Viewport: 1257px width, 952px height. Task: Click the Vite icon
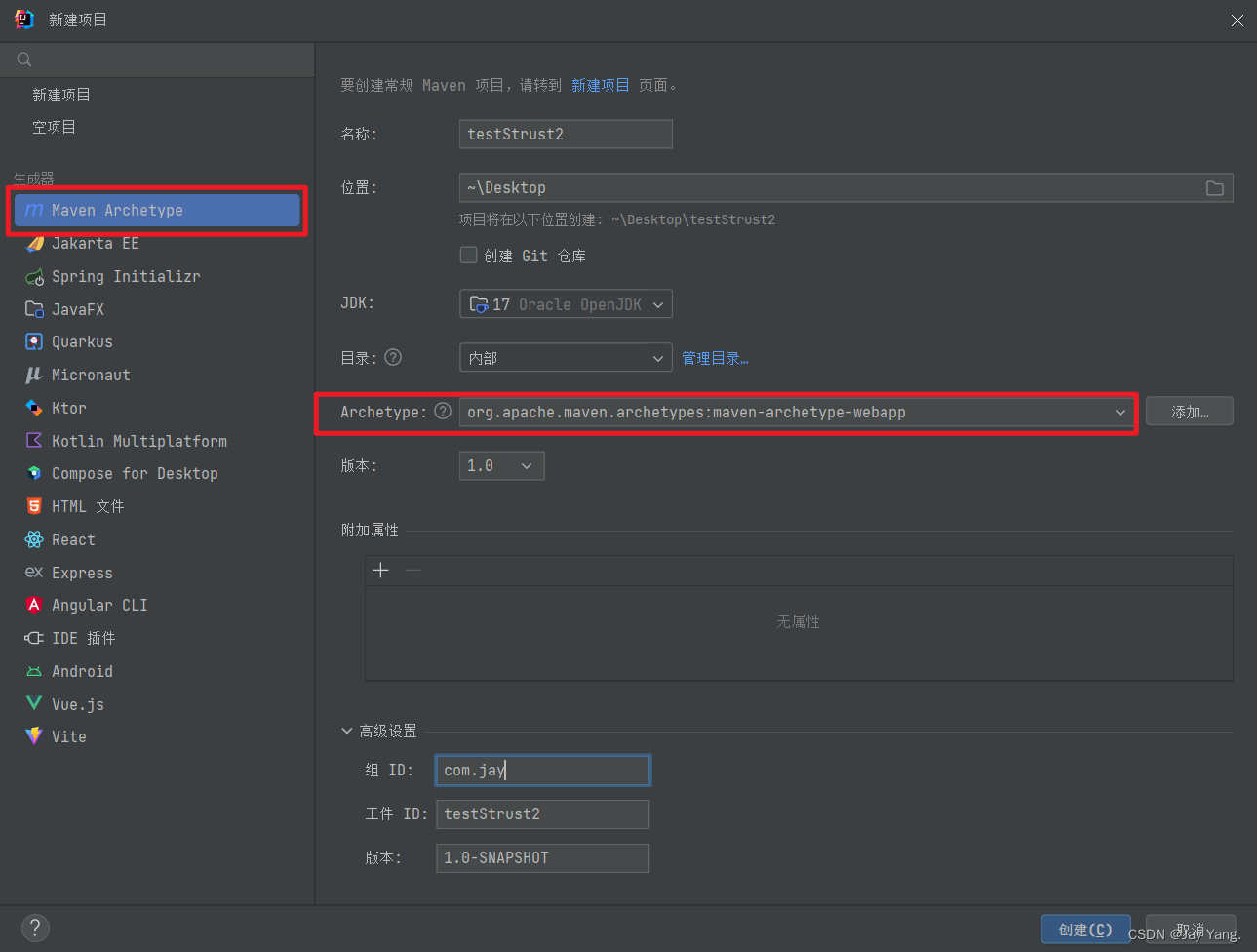[34, 737]
